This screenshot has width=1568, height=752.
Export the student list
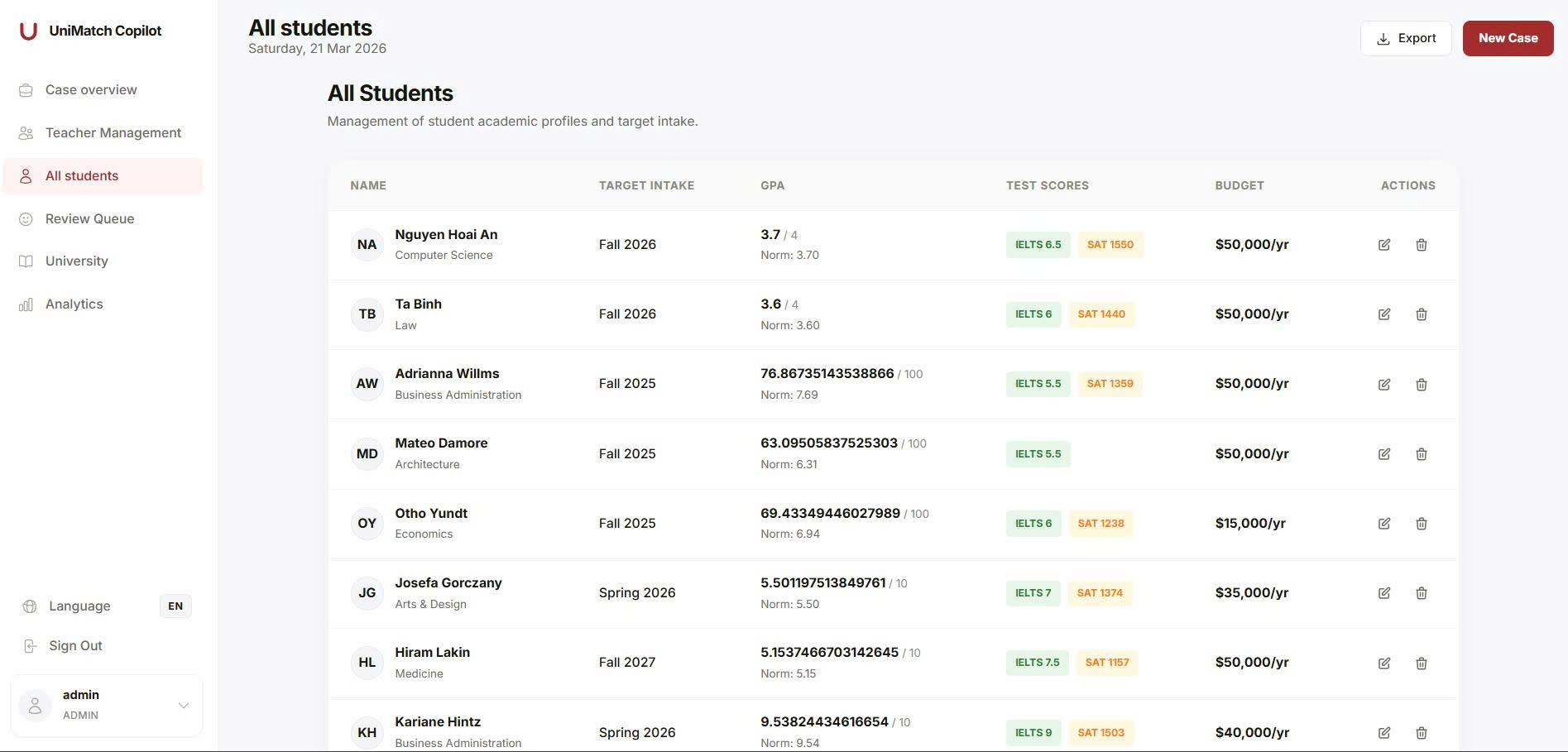click(1406, 38)
